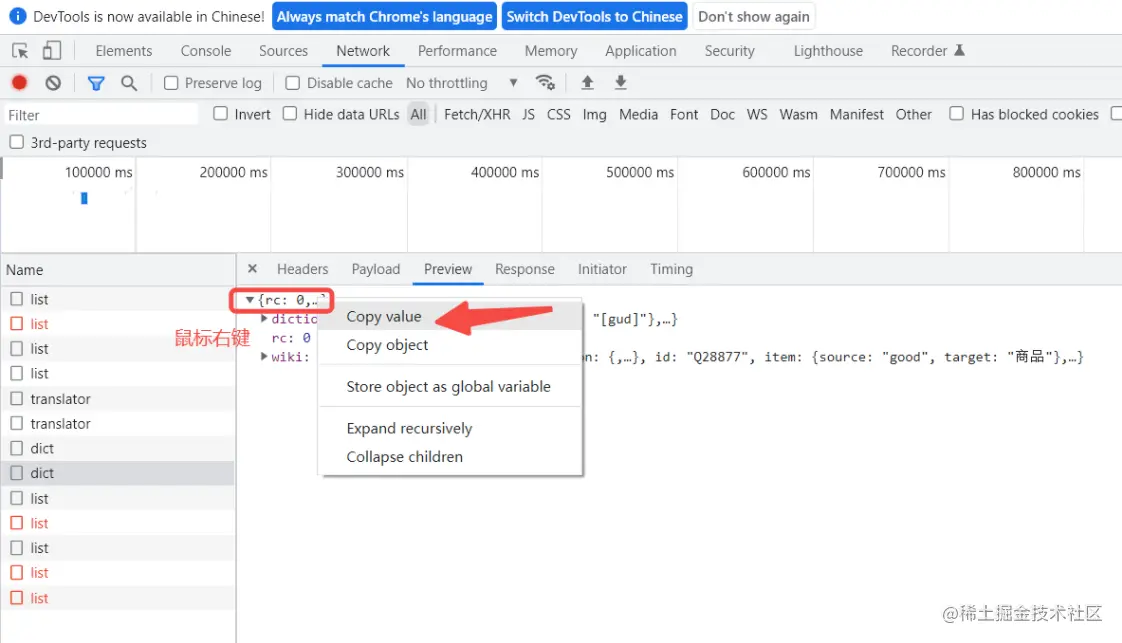Viewport: 1122px width, 643px height.
Task: Open the network search magnifier
Action: (129, 83)
